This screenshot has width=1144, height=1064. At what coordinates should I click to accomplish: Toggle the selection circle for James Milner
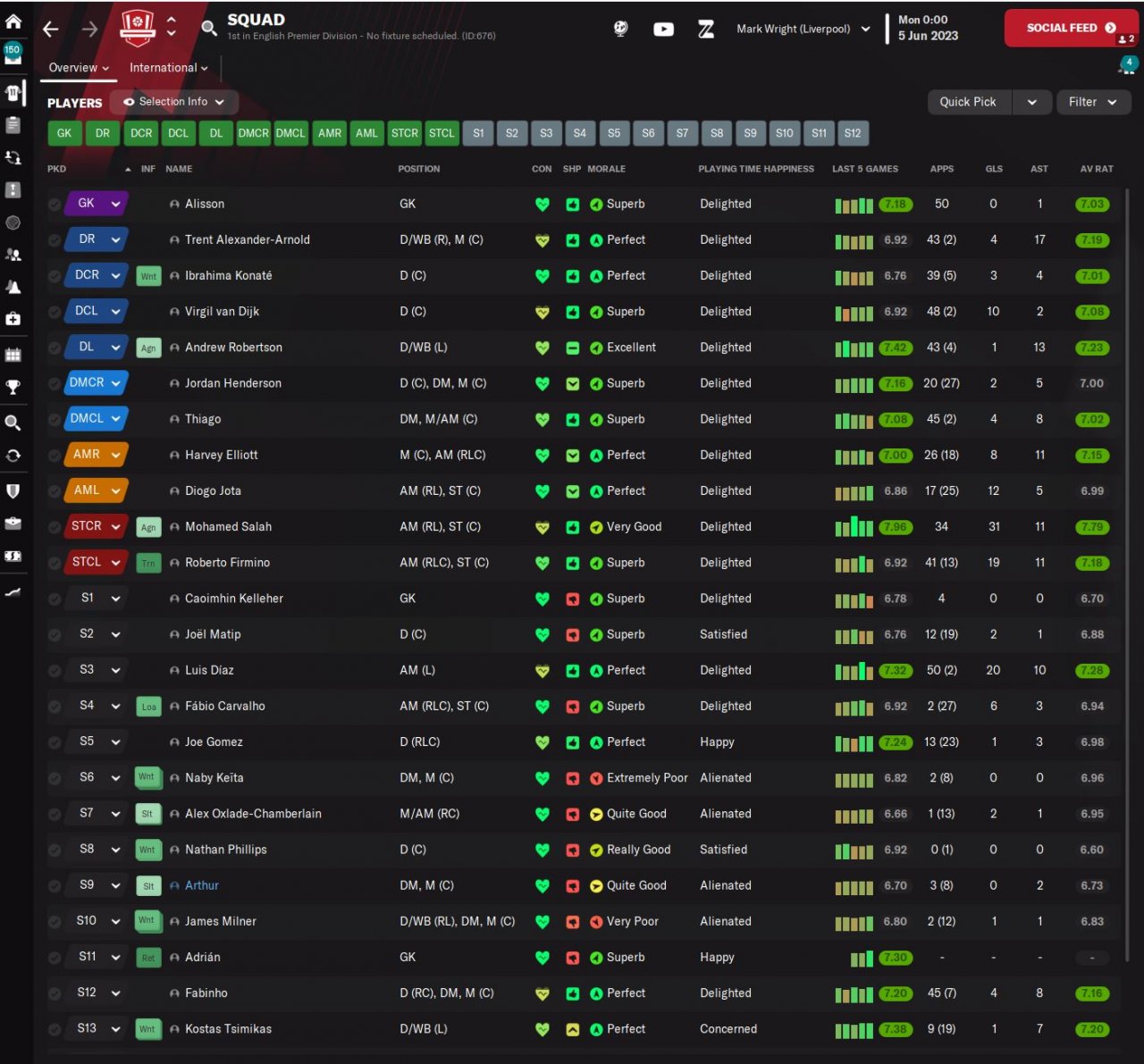55,921
